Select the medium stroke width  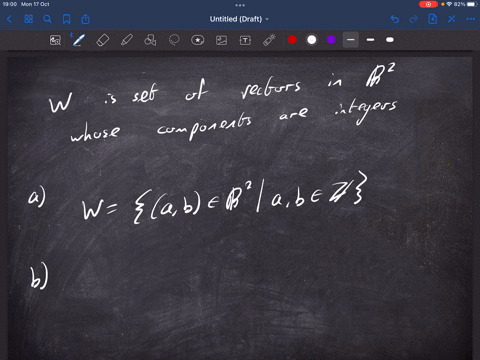[x=370, y=40]
